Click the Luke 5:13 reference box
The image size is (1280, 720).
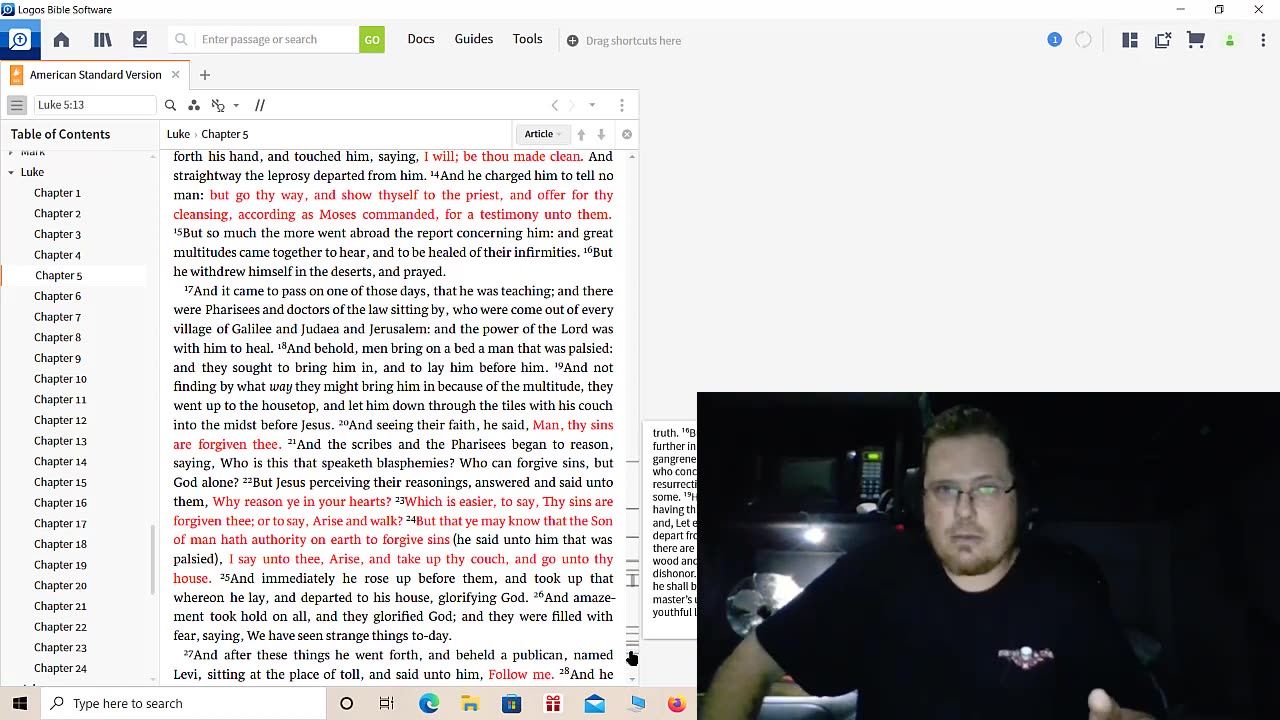(95, 105)
